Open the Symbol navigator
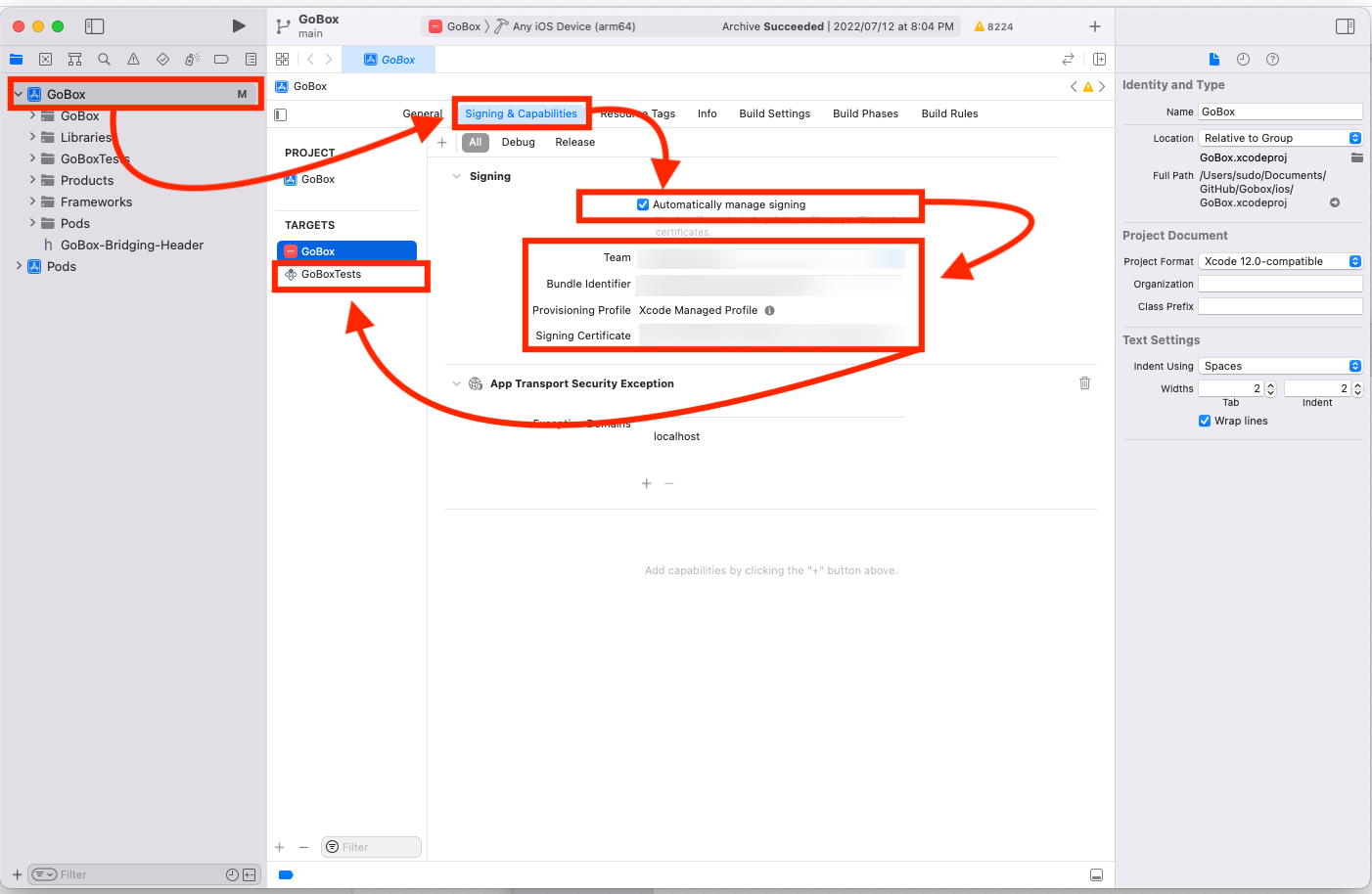Image resolution: width=1372 pixels, height=894 pixels. pyautogui.click(x=74, y=60)
